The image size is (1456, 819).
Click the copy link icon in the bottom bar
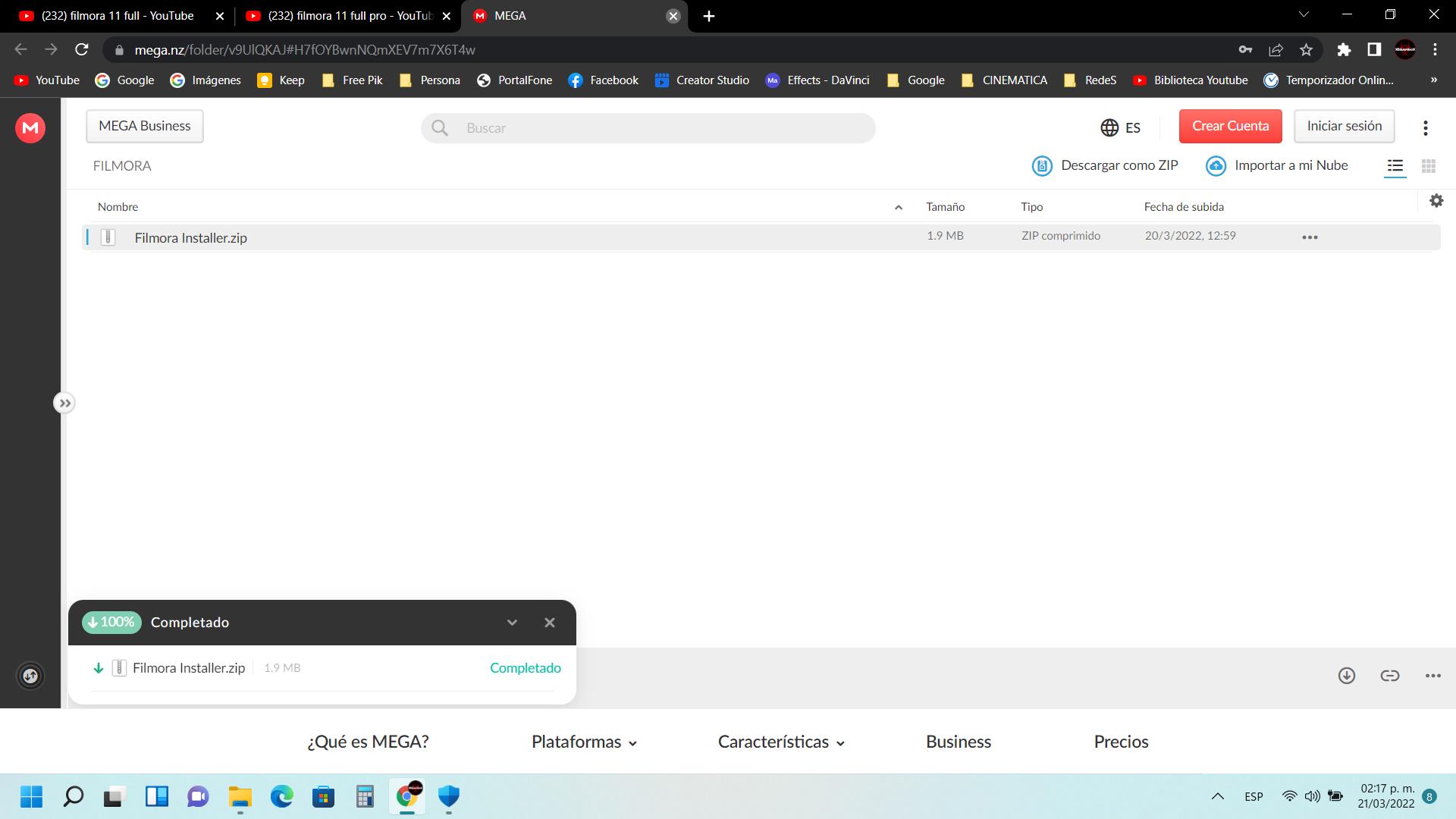[x=1389, y=676]
